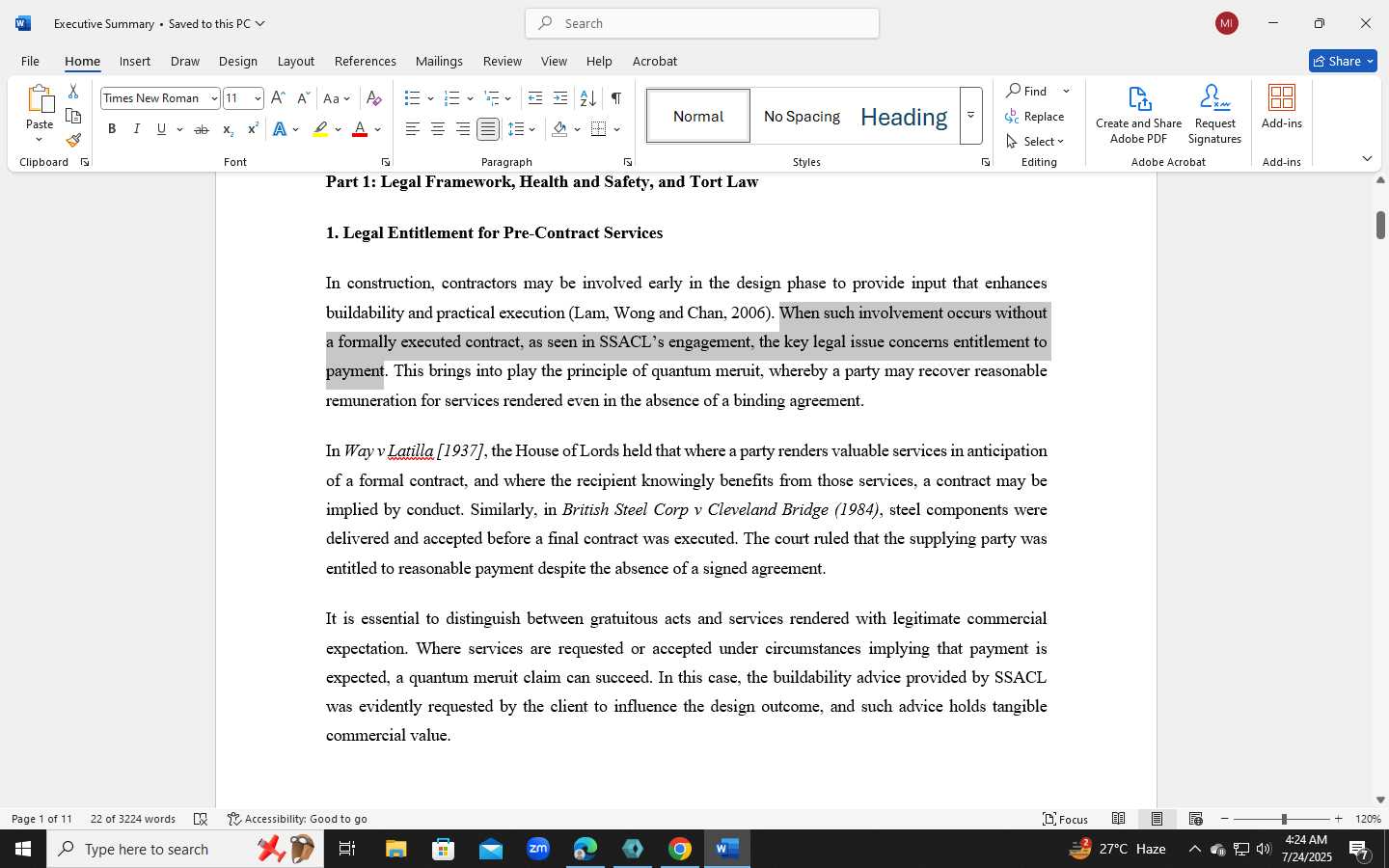Adjust the zoom slider handle

pyautogui.click(x=1284, y=819)
